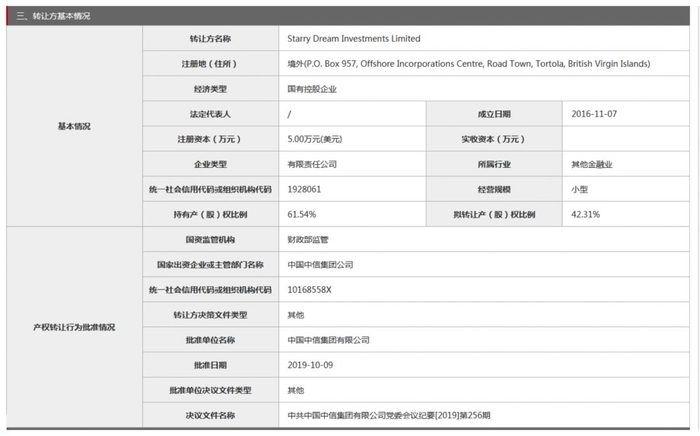Click the 持有产（股）权比例 label

pos(210,215)
